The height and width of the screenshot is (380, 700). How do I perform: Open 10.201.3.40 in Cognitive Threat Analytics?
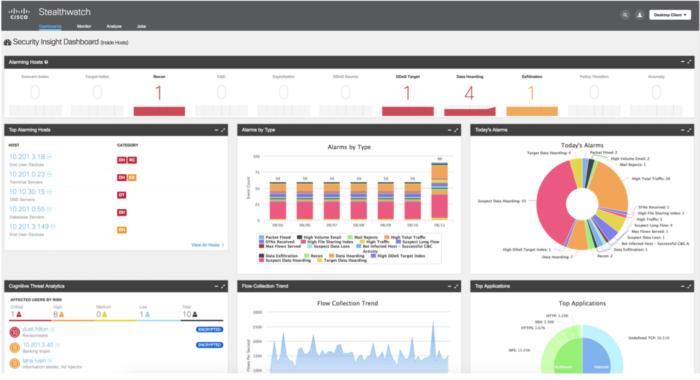click(38, 345)
